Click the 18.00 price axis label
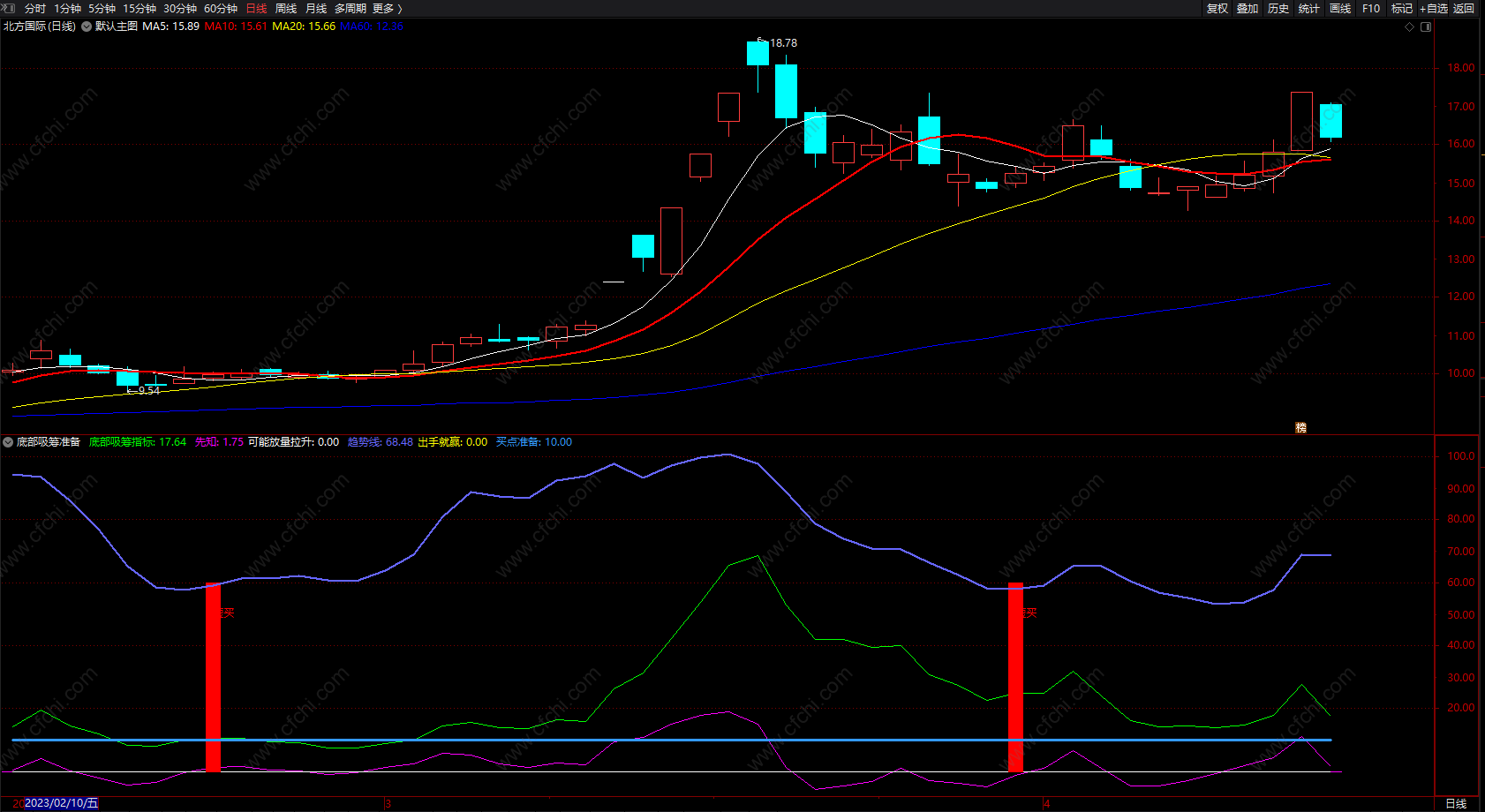Screen dimensions: 1485x812 (x=1461, y=68)
